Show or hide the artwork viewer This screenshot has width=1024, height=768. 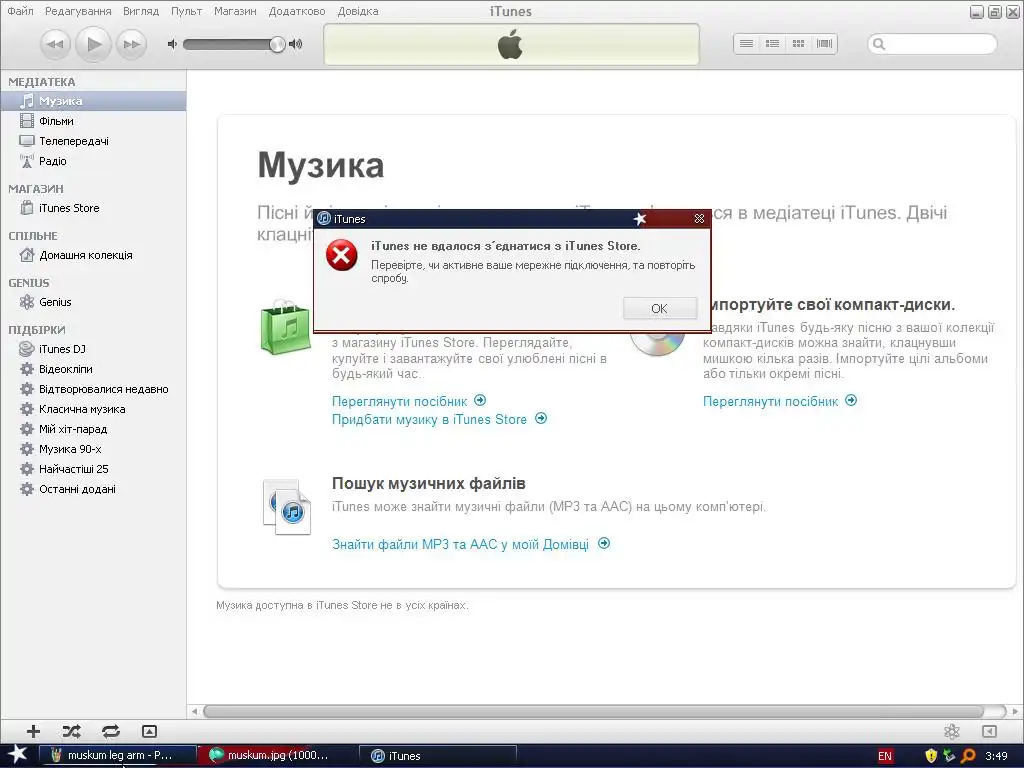(150, 731)
